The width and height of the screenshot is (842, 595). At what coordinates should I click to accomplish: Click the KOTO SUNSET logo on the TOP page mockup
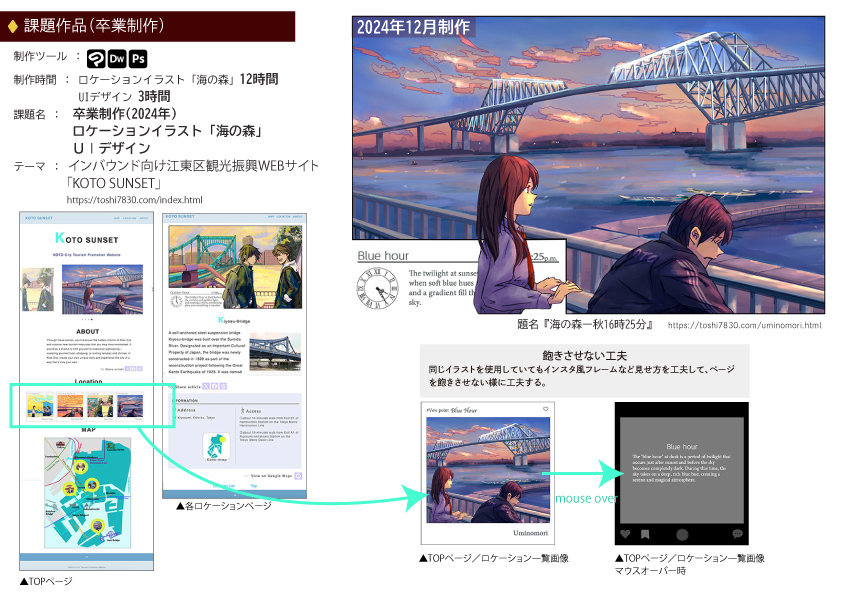pyautogui.click(x=87, y=240)
